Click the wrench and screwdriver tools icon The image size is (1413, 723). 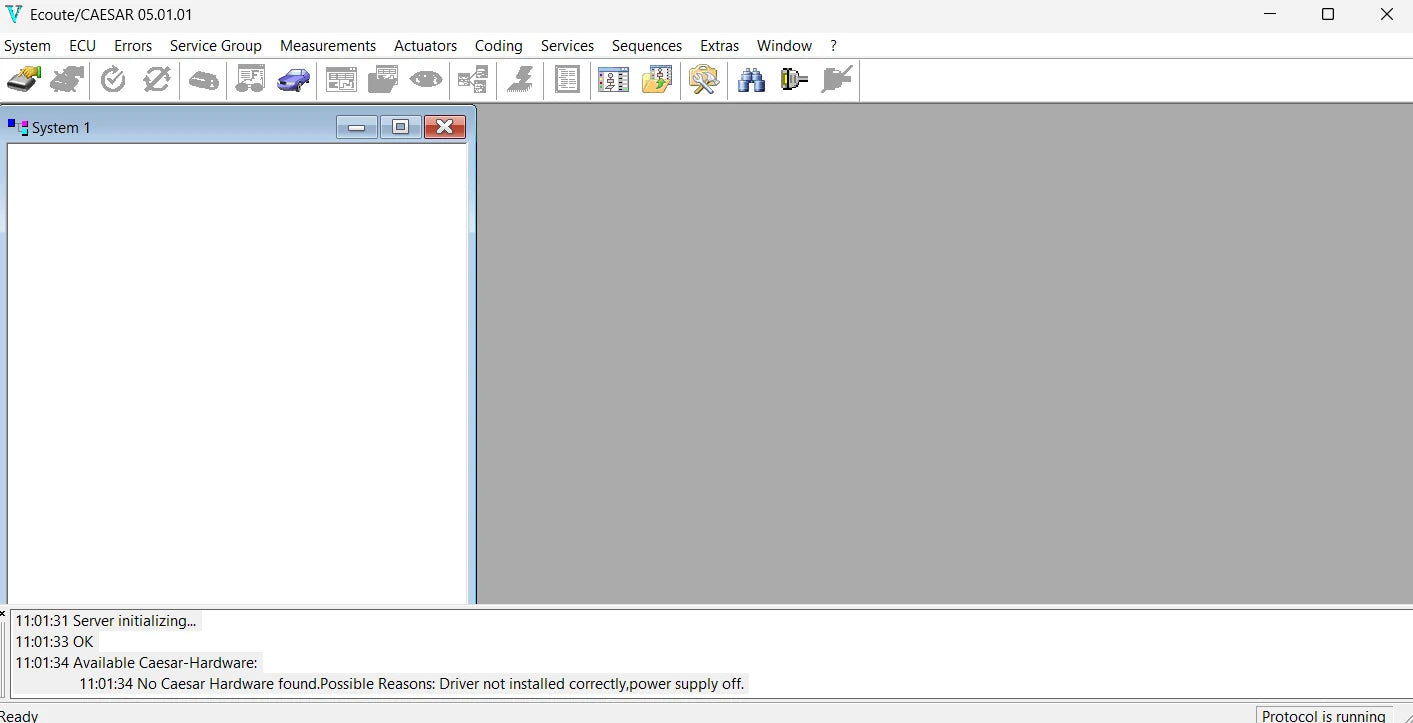pos(704,80)
